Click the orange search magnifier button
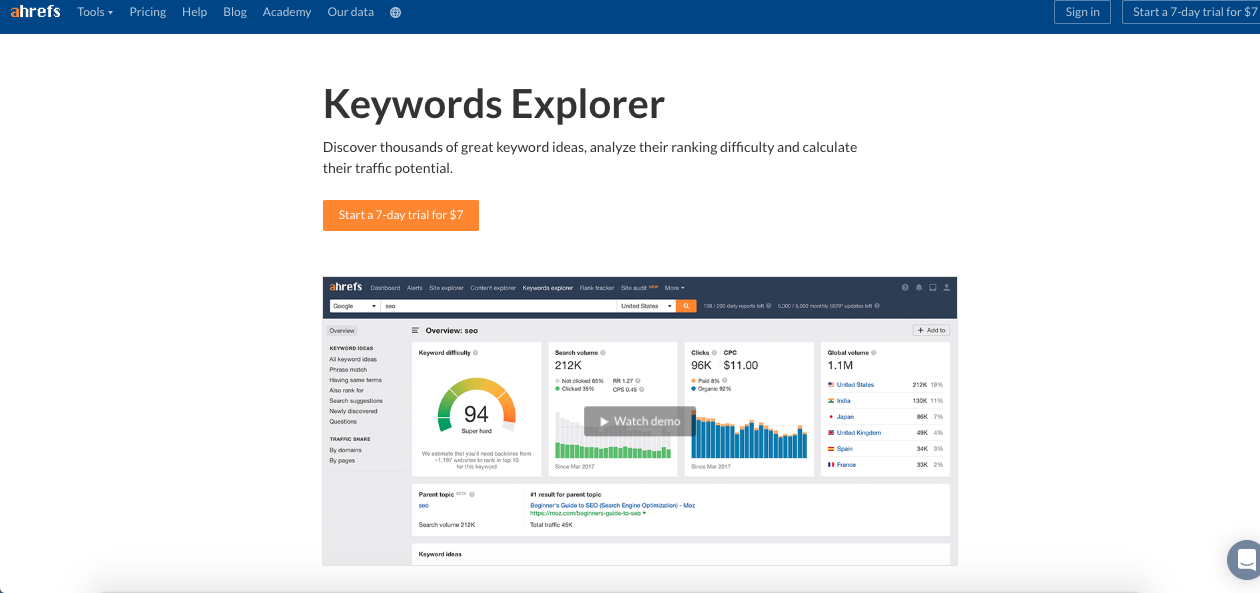 tap(687, 306)
